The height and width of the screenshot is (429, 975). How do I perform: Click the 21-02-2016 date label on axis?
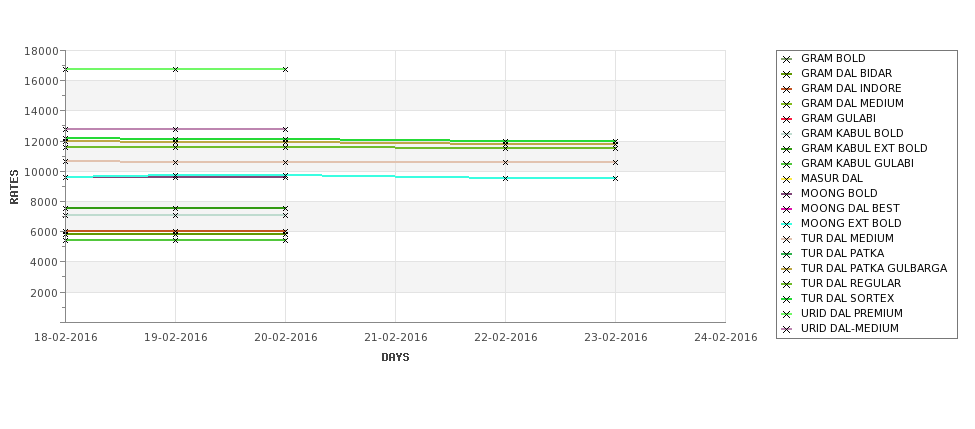pyautogui.click(x=395, y=338)
